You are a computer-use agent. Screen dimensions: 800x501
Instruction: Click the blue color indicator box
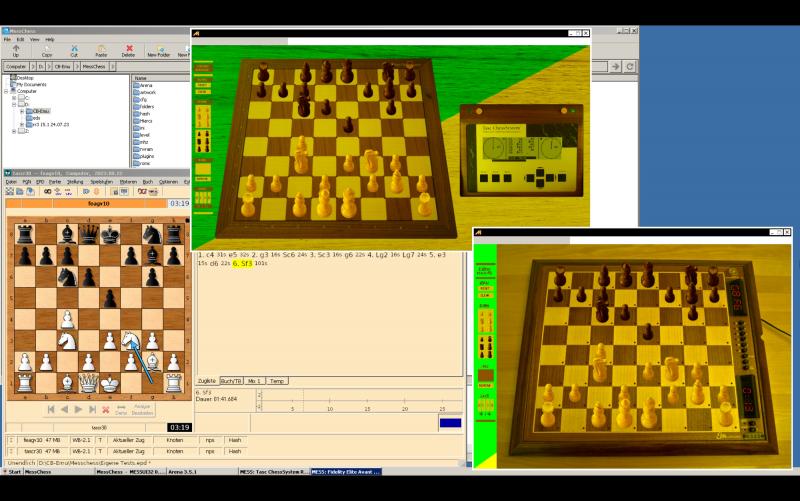click(451, 424)
